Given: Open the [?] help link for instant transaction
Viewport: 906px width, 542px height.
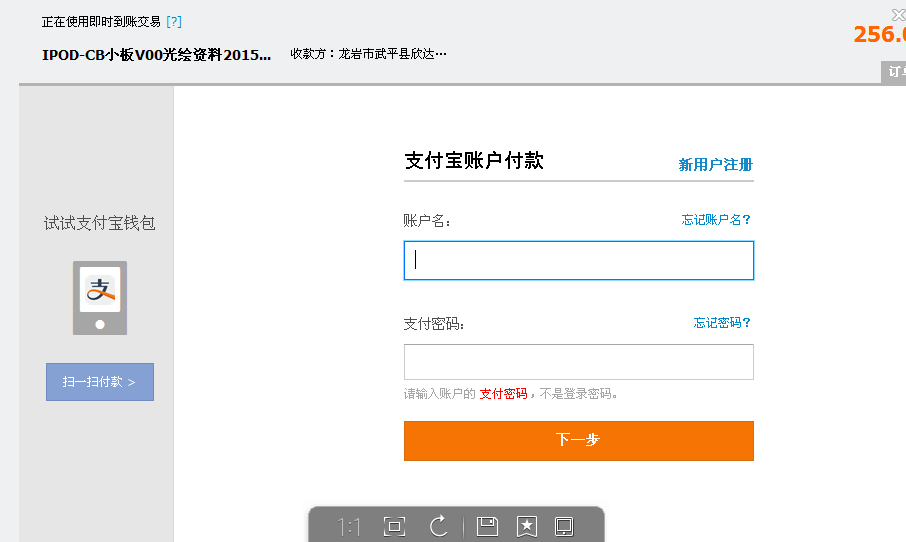Looking at the screenshot, I should pyautogui.click(x=174, y=22).
